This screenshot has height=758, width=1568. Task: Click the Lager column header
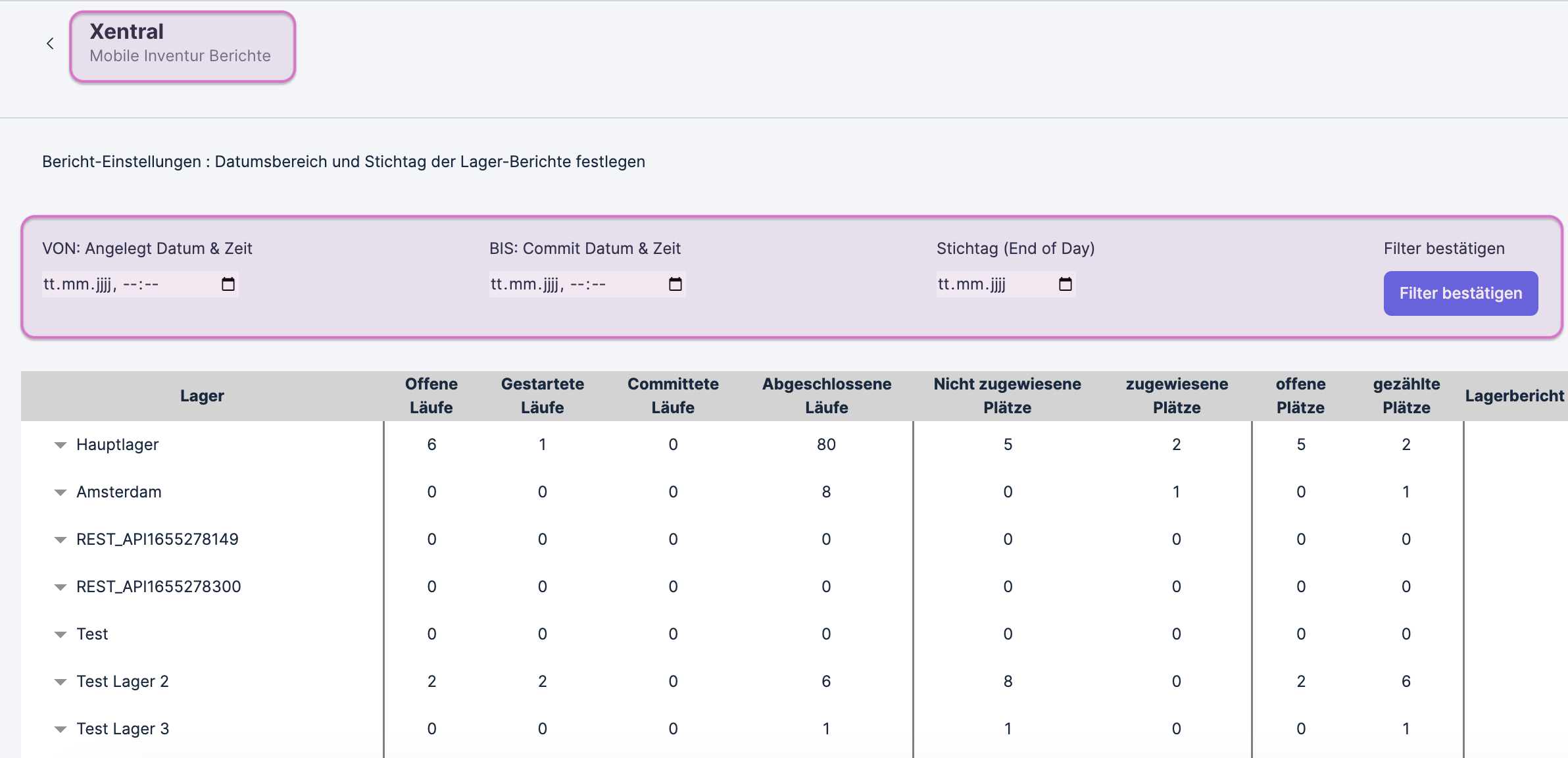pyautogui.click(x=202, y=395)
